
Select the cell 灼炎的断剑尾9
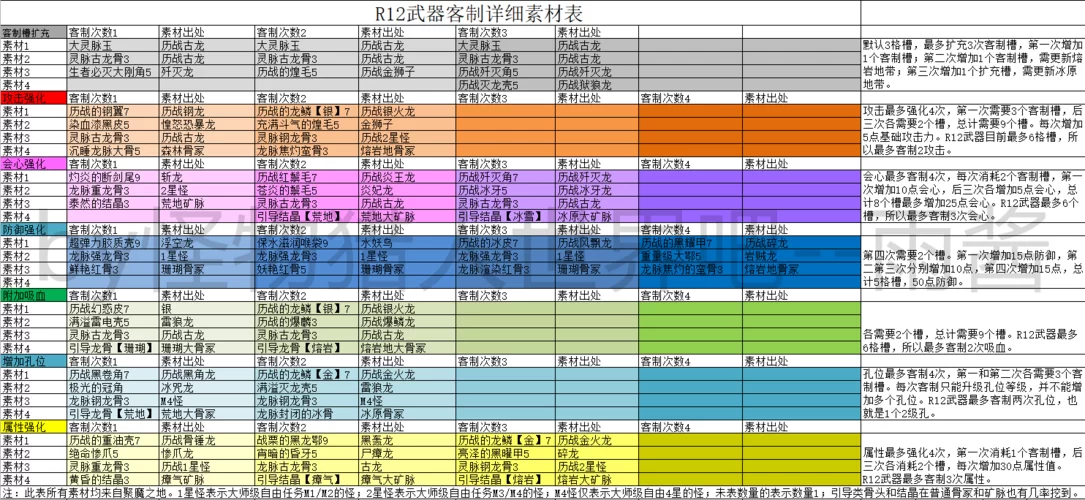pos(113,177)
